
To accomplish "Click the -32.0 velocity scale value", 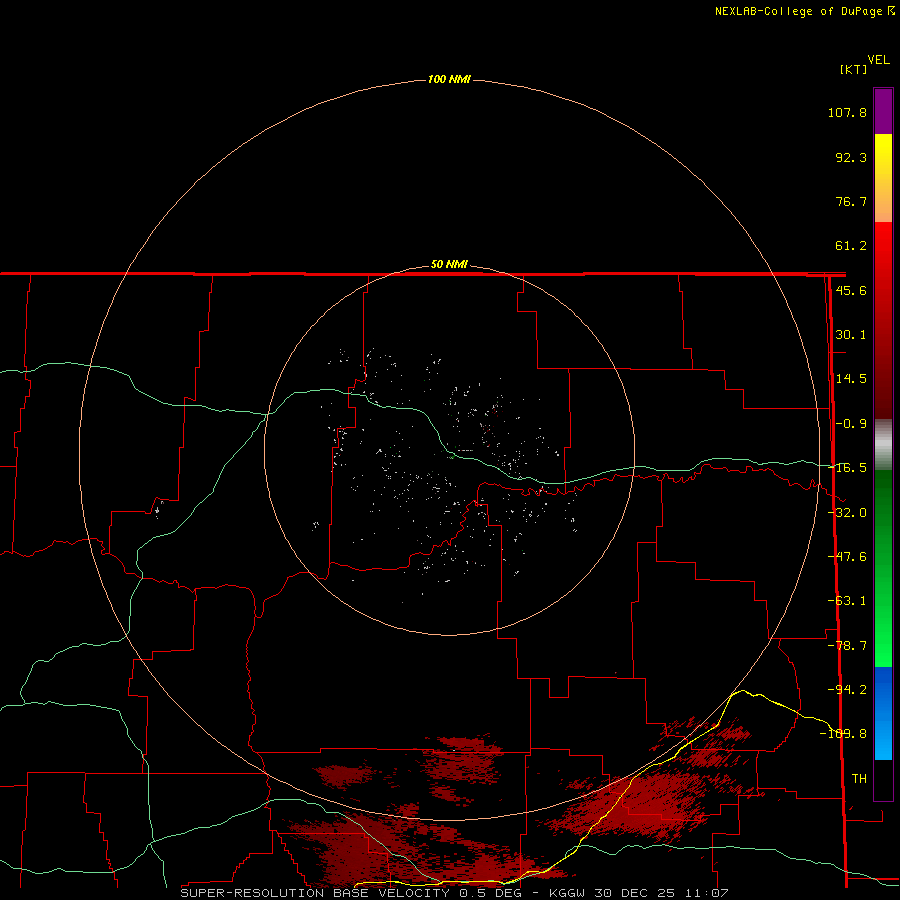I will 847,513.
